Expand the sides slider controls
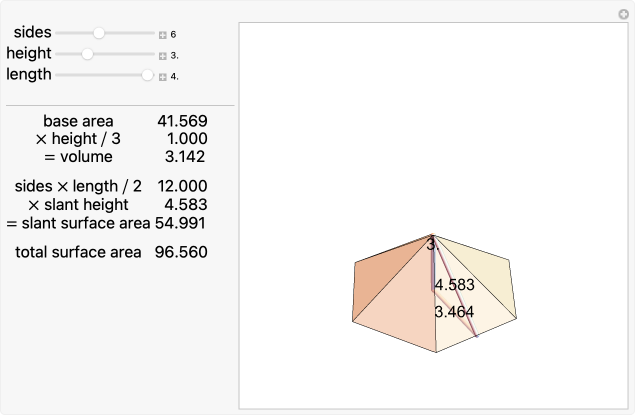635x416 pixels. (162, 34)
